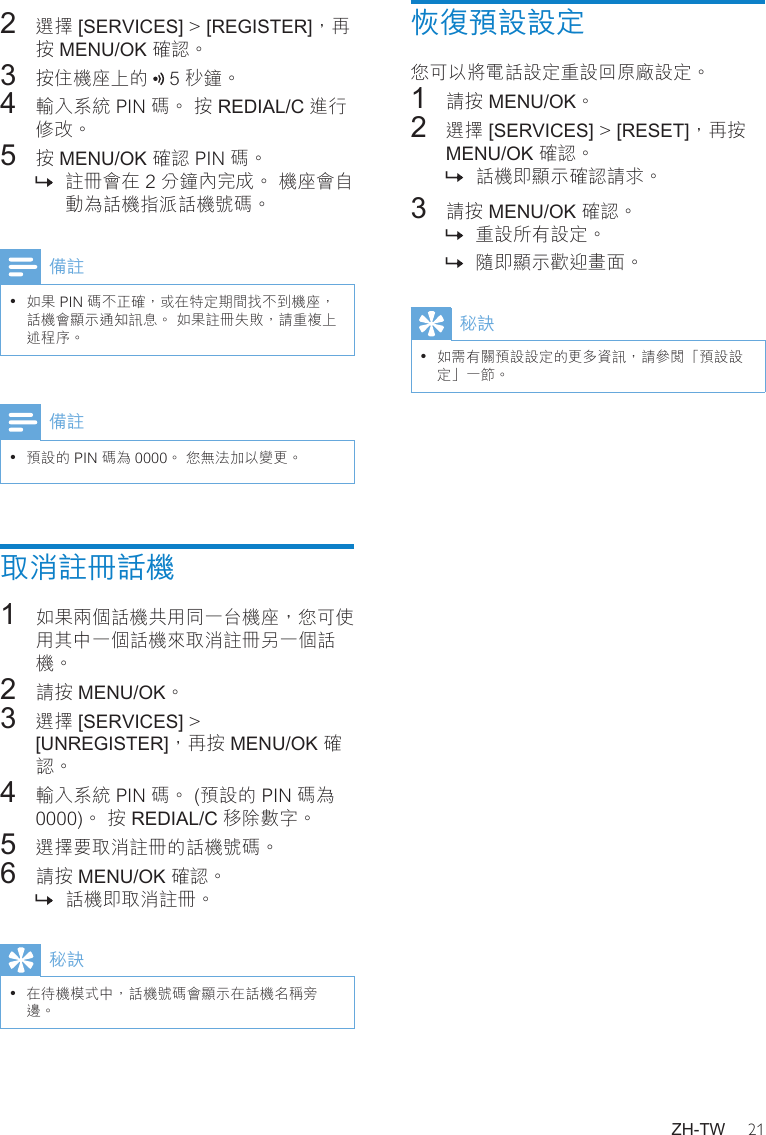Click the step 按 MENU/OK 確認 PIN 碼

tap(149, 158)
